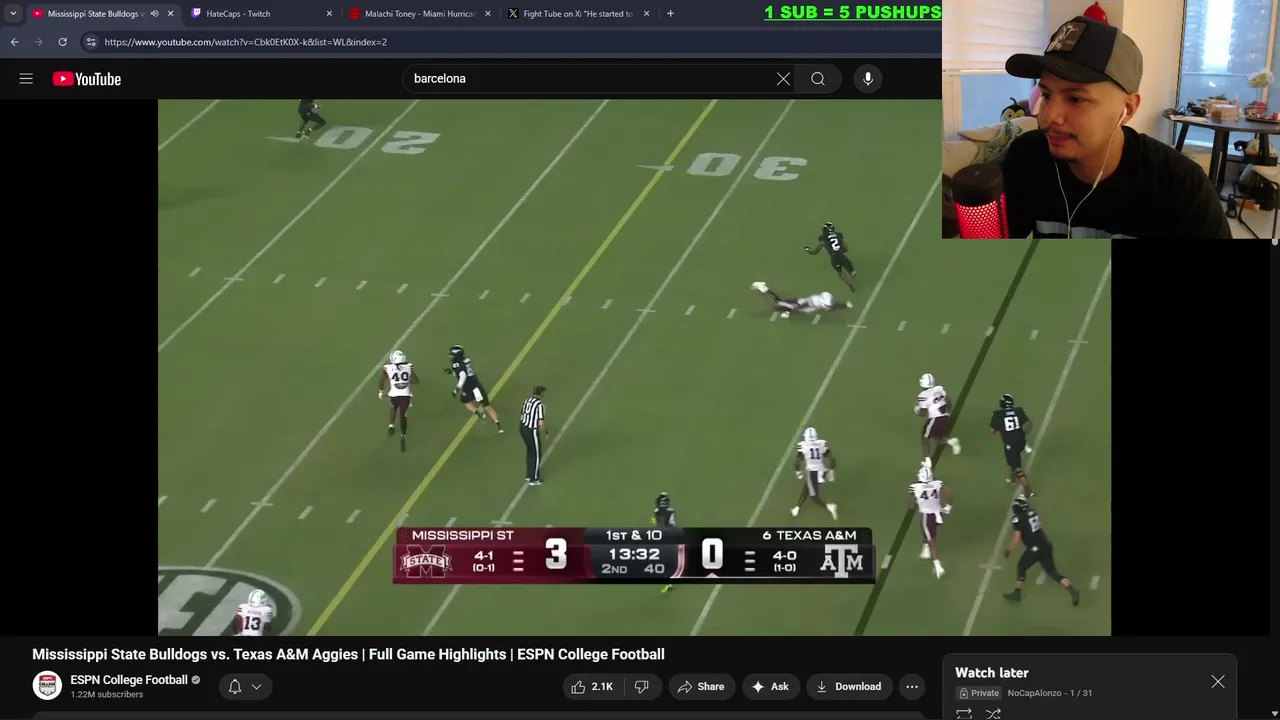Screen dimensions: 1280x720
Task: Toggle shuffle in the Watch later panel
Action: 993,714
